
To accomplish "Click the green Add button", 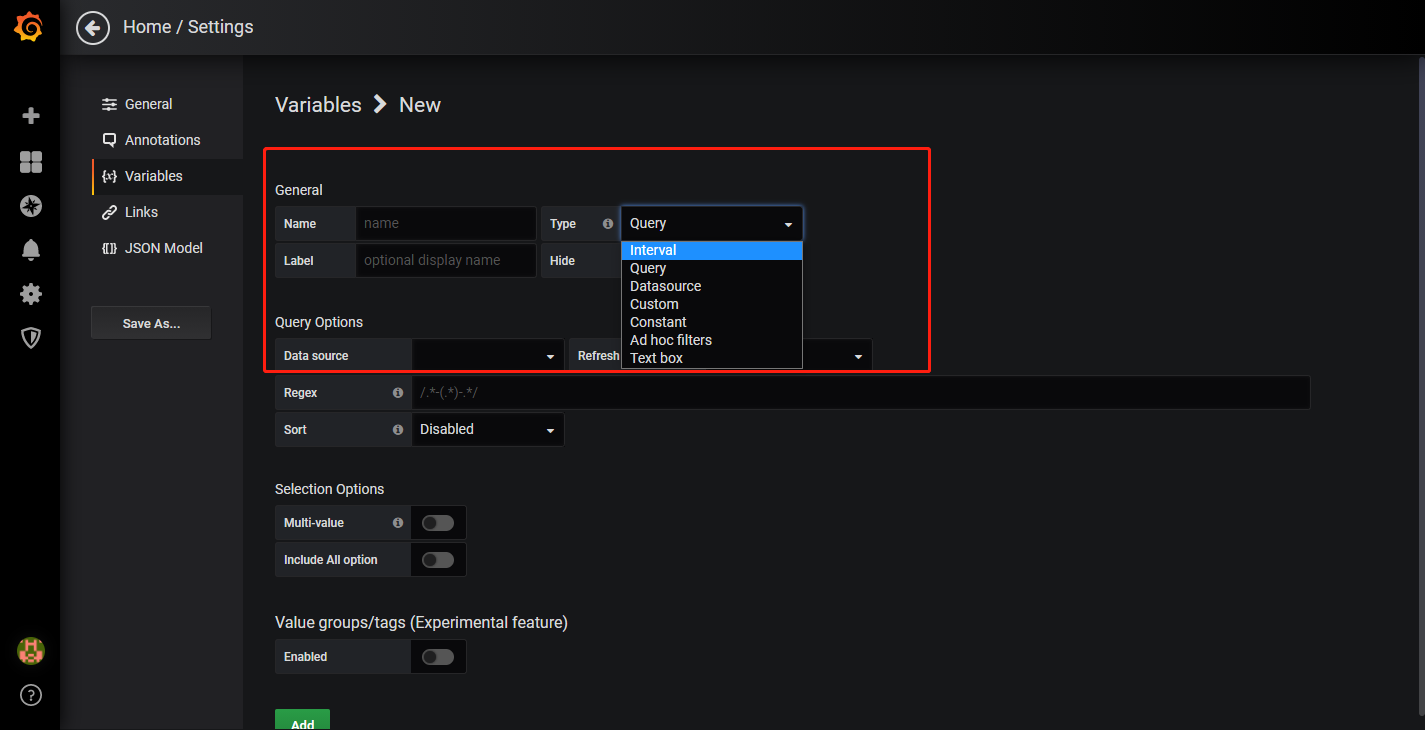I will tap(302, 720).
